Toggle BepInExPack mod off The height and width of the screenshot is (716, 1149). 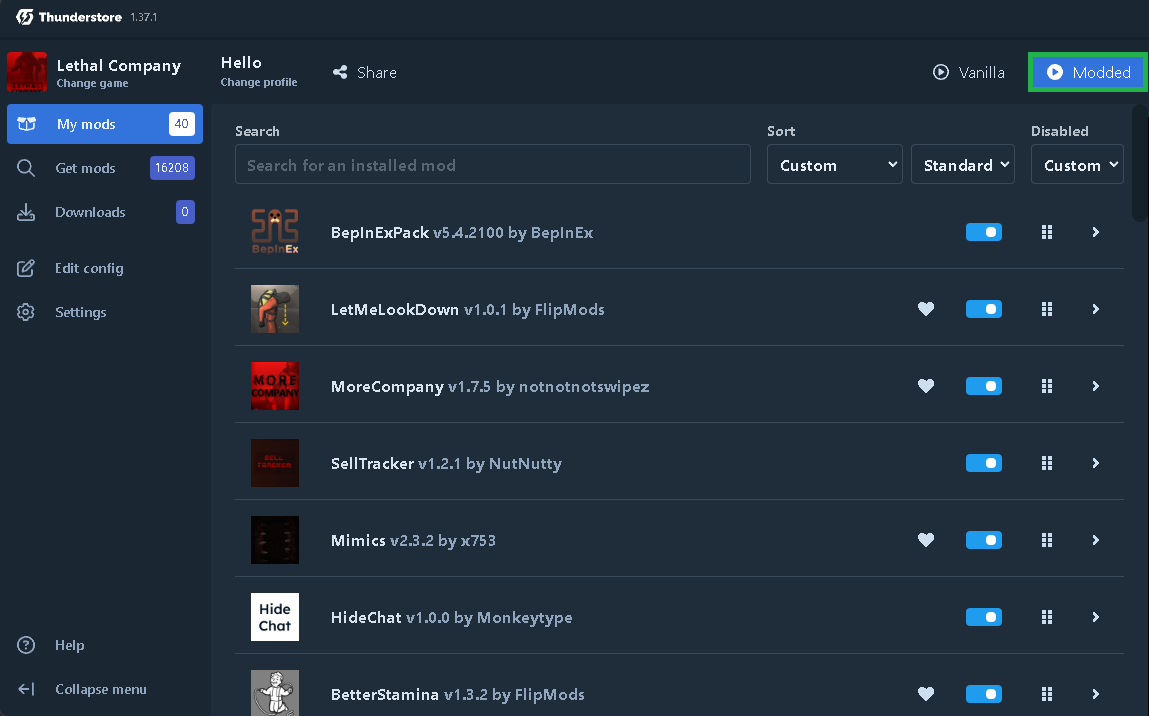[x=983, y=232]
